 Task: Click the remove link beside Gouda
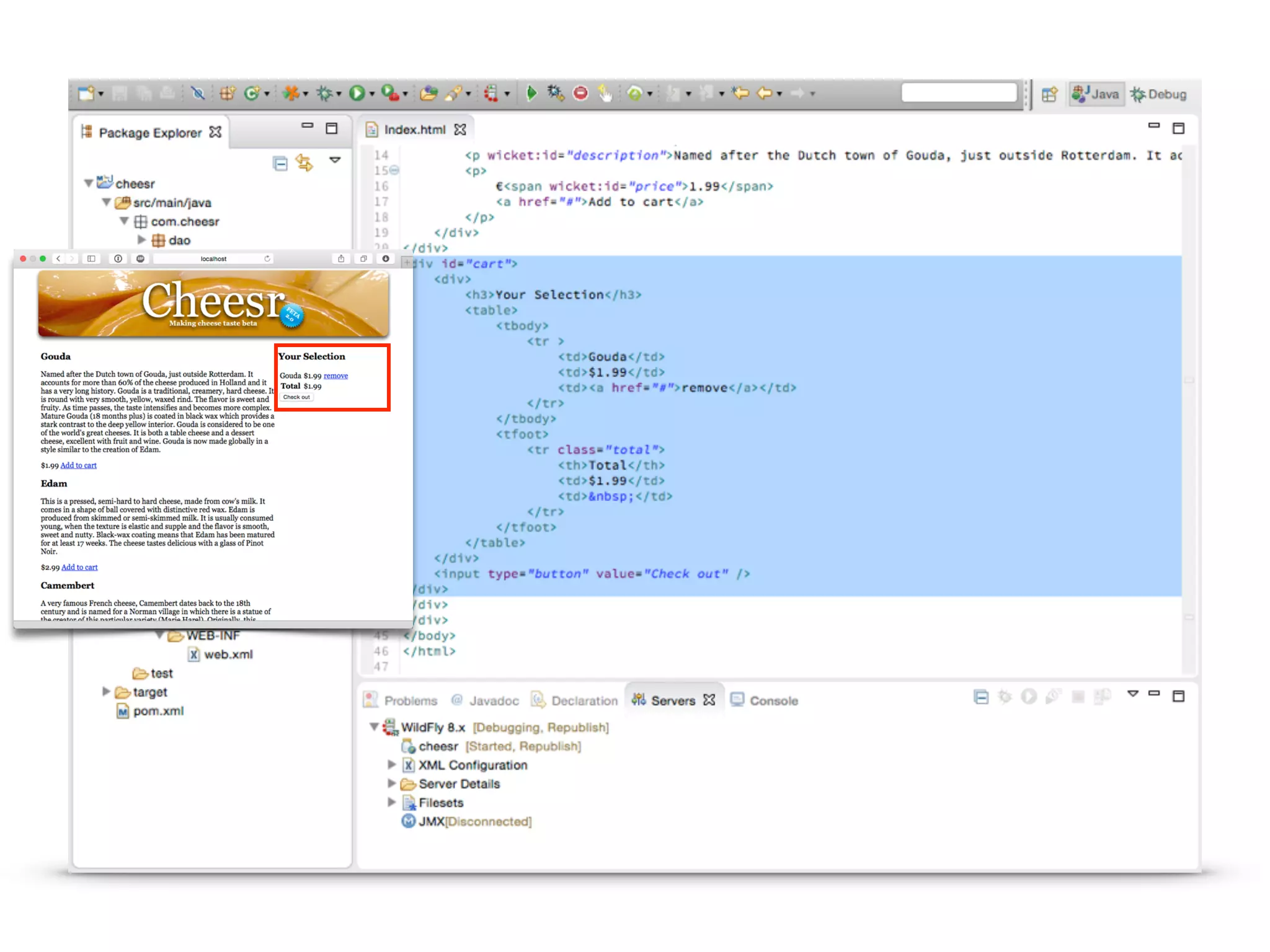tap(335, 376)
